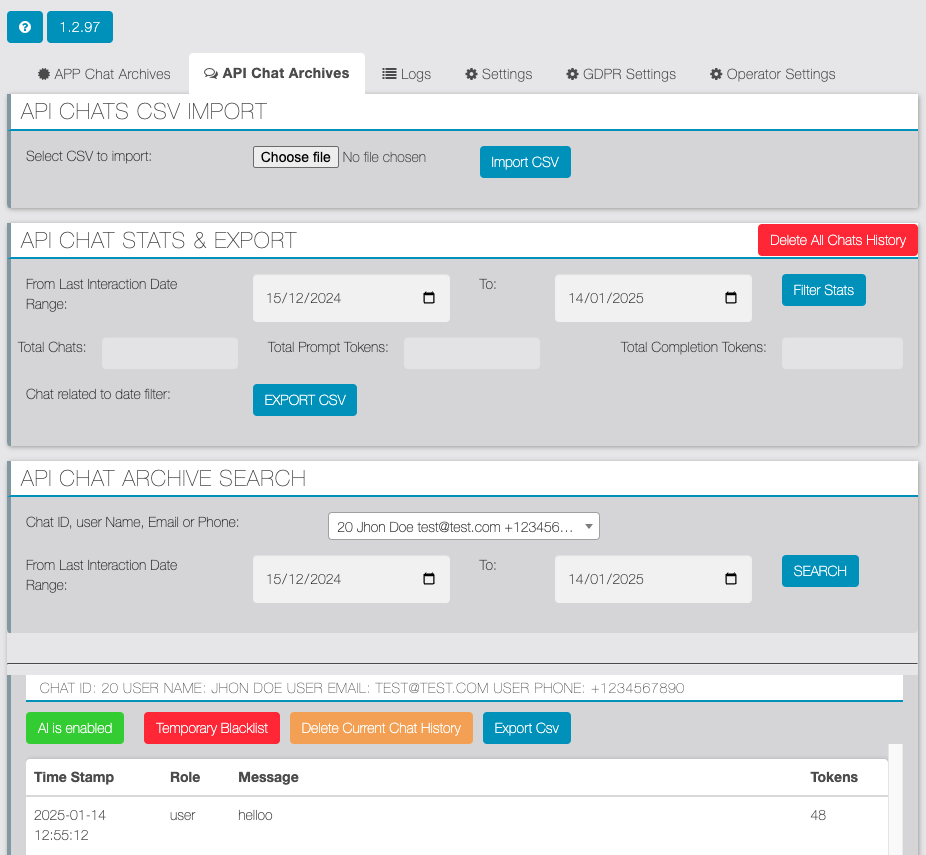Switch to APP Chat Archives tab
The width and height of the screenshot is (926, 855).
(x=104, y=74)
